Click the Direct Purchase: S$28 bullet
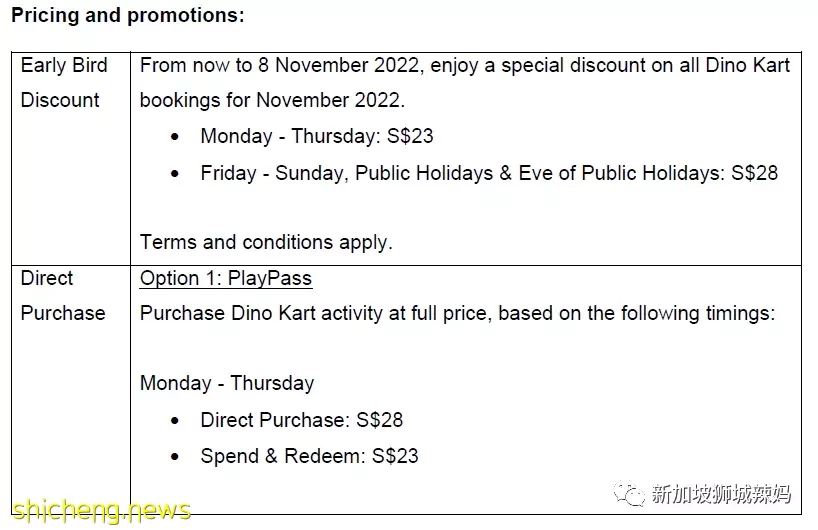Image resolution: width=818 pixels, height=530 pixels. 302,420
